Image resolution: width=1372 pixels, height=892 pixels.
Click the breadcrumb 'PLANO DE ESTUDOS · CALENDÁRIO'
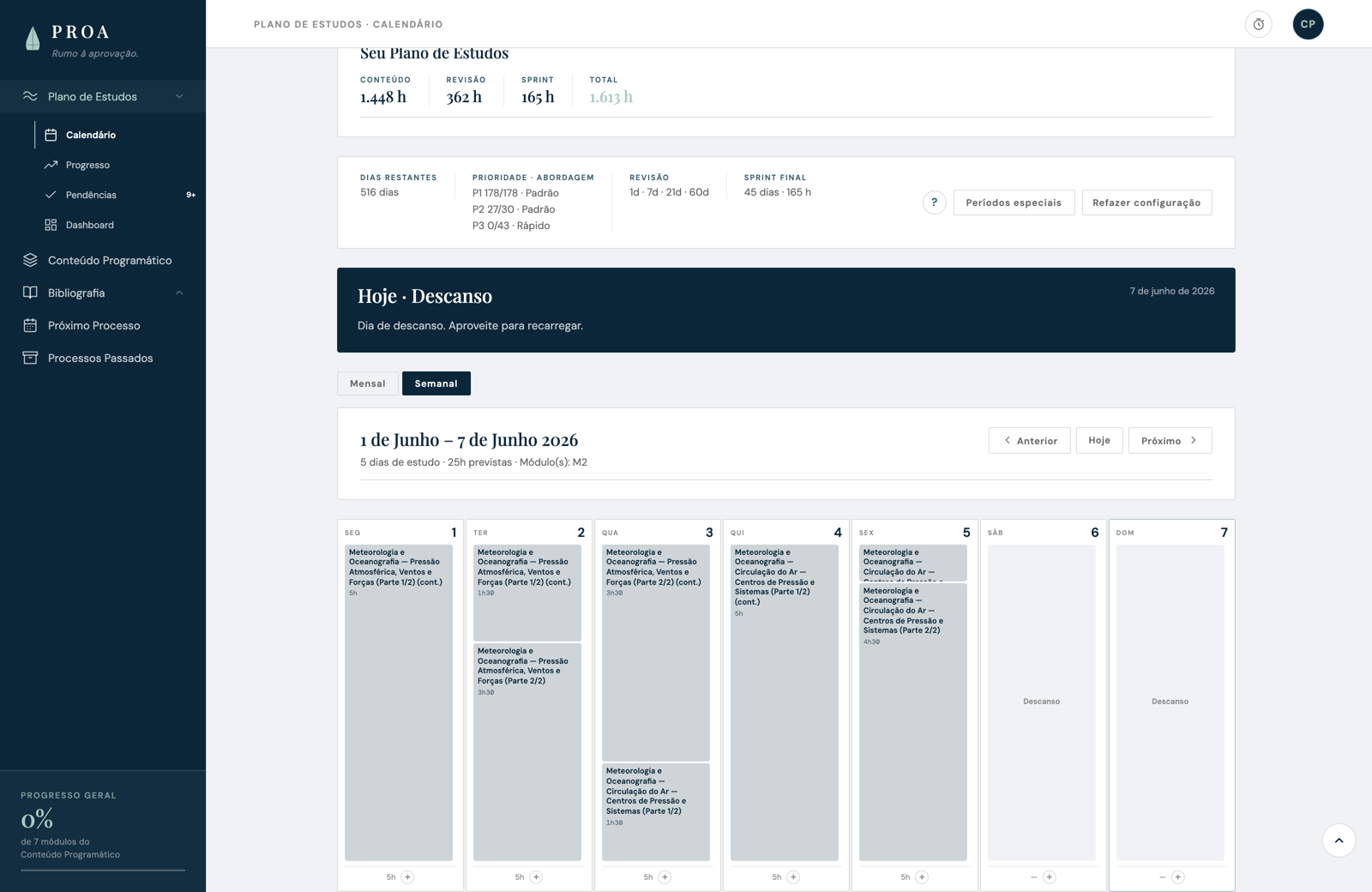348,24
